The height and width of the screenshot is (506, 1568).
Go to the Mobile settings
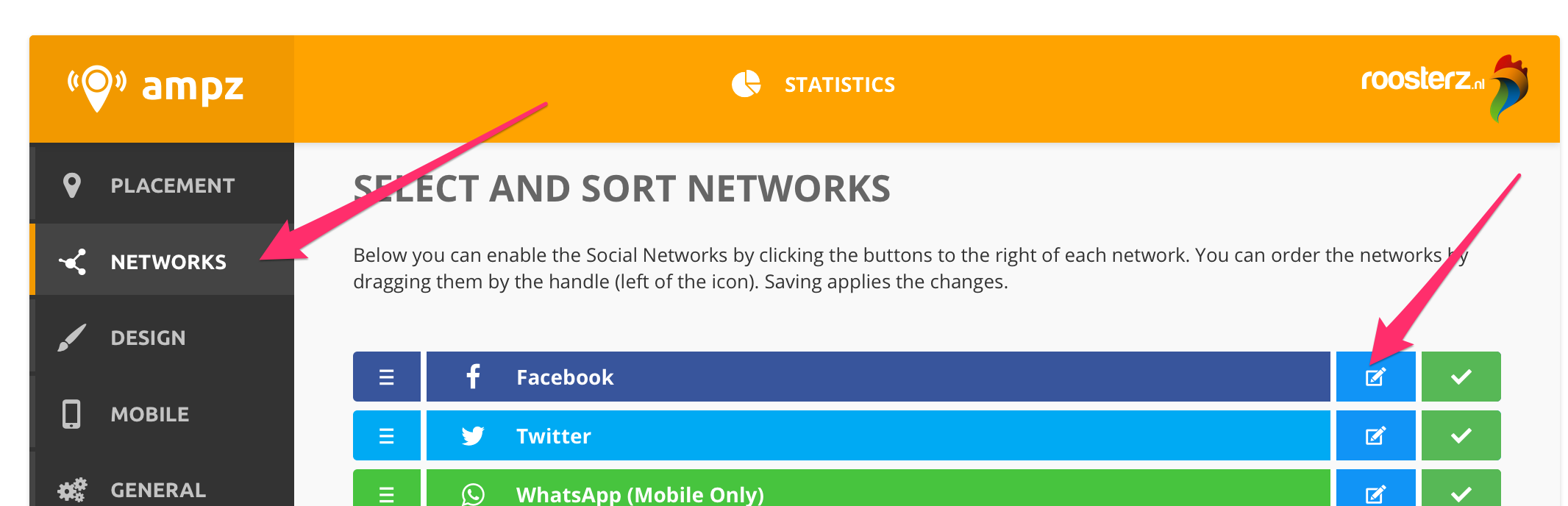point(150,415)
